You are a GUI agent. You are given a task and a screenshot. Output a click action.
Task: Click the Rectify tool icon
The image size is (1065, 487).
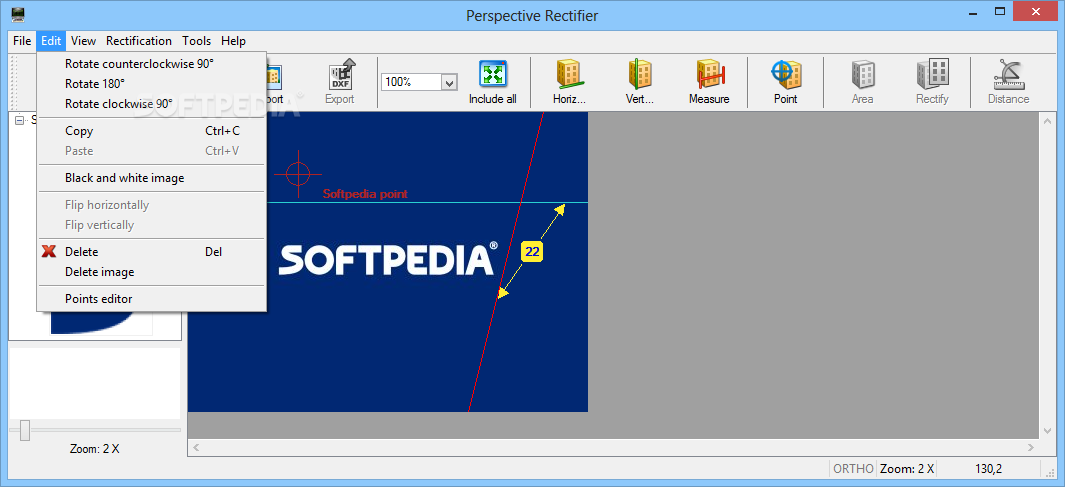(x=932, y=73)
